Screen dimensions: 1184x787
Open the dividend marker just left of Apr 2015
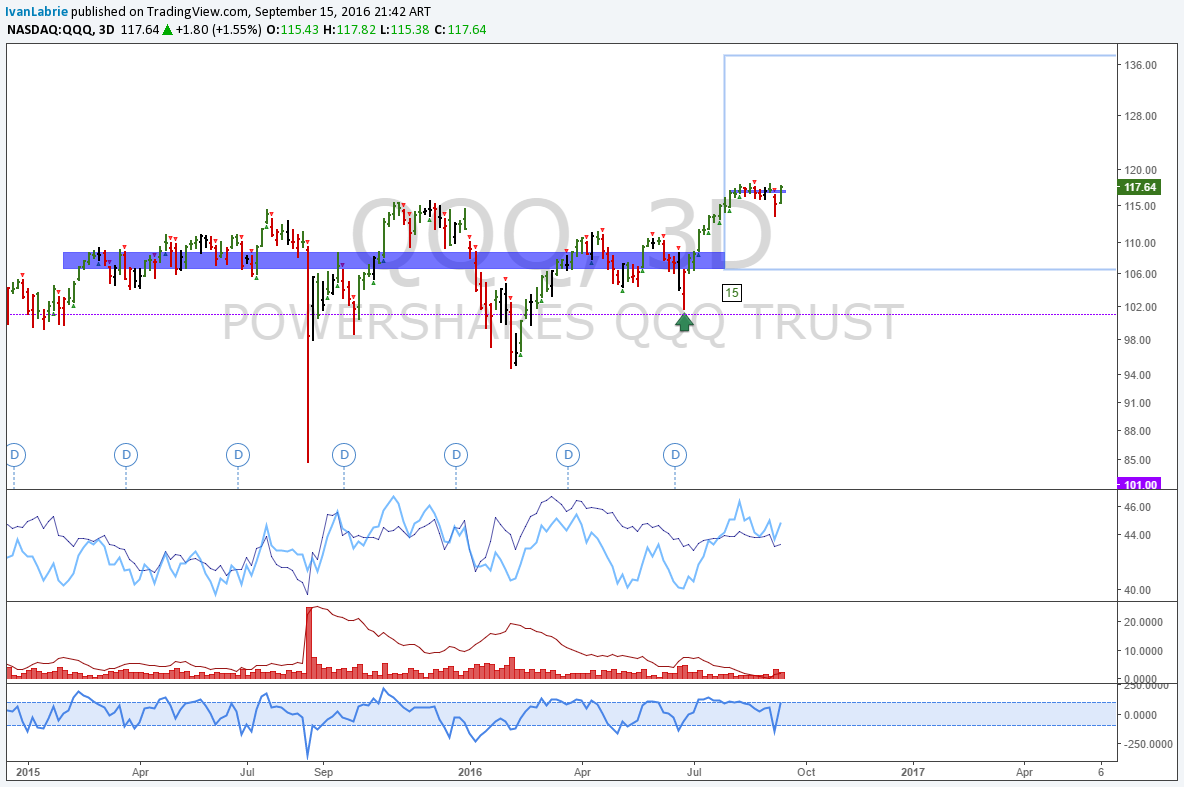point(126,455)
